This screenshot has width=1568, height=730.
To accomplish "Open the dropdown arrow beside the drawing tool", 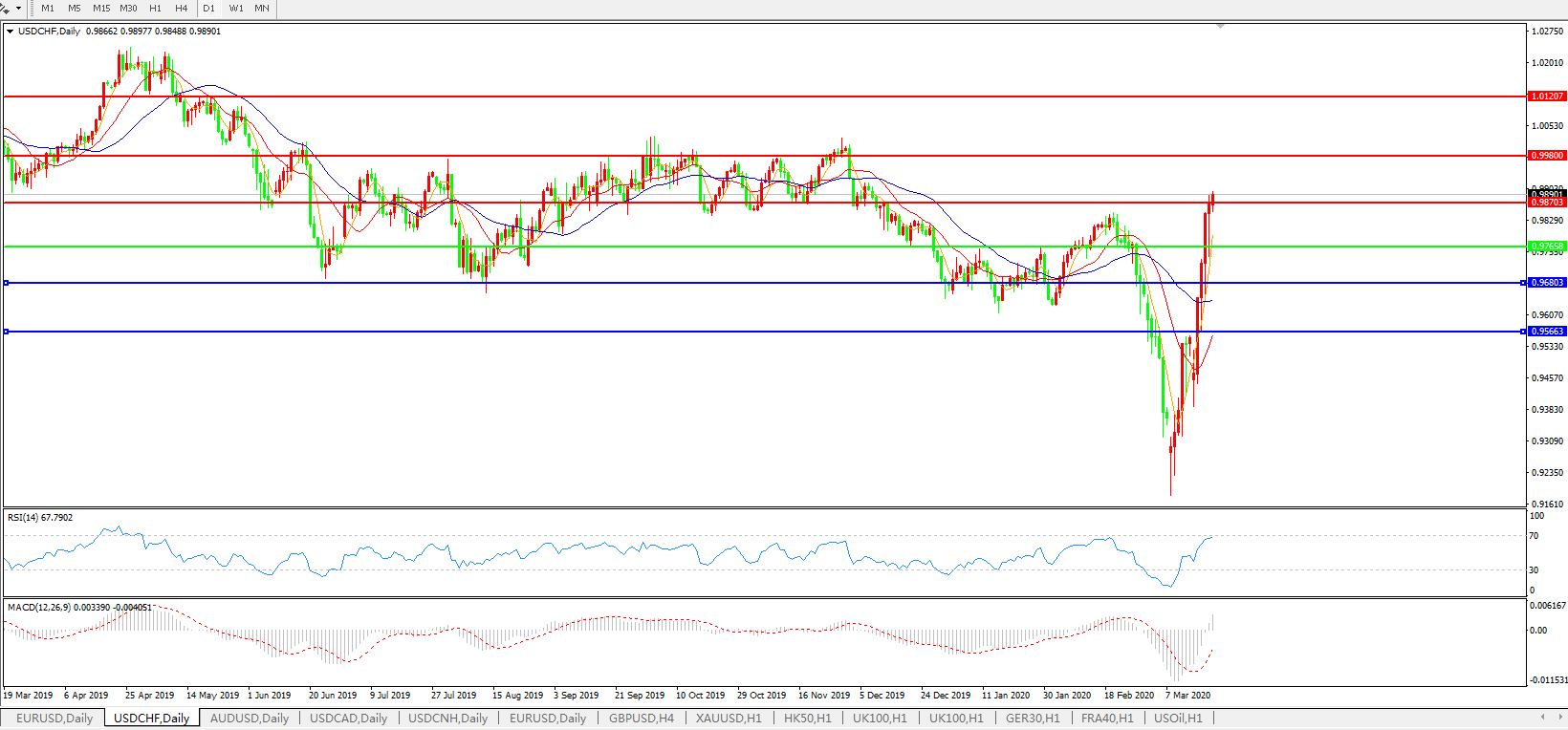I will click(18, 9).
